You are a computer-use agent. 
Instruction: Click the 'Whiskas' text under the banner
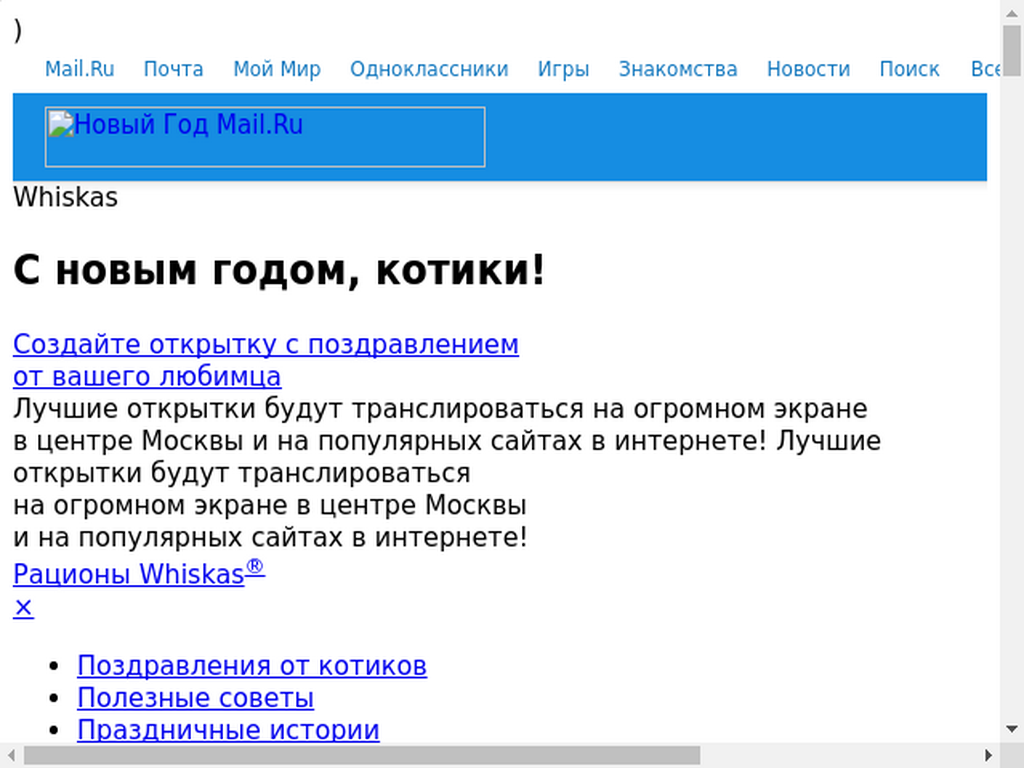tap(65, 197)
